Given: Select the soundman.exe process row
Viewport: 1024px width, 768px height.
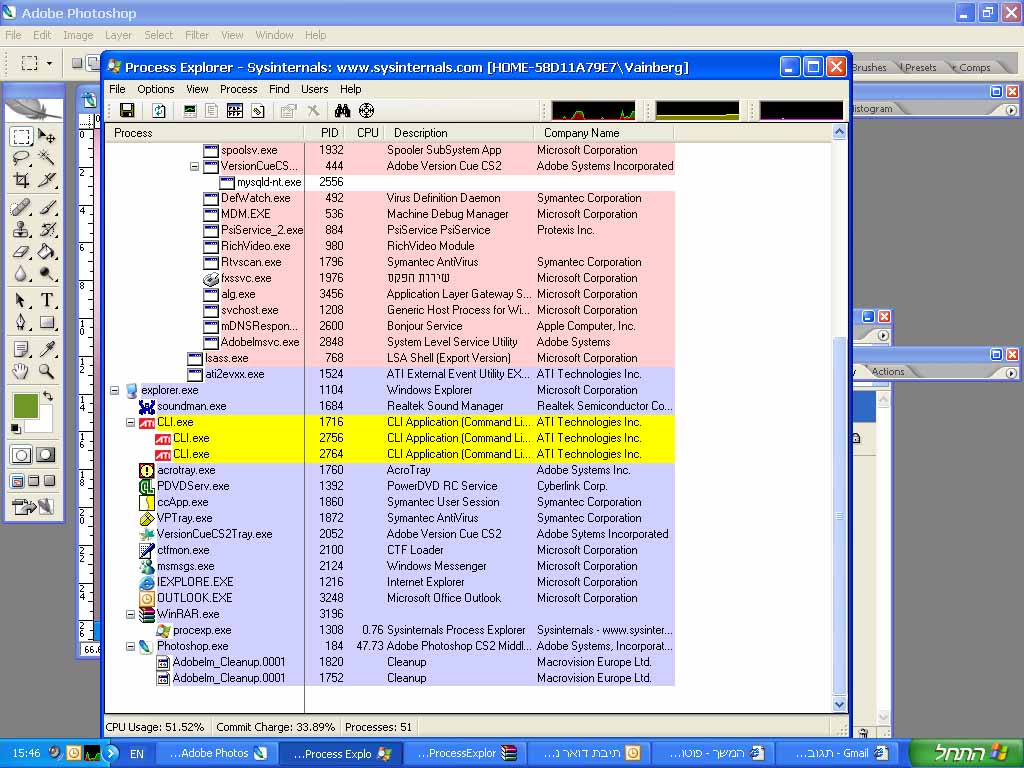Looking at the screenshot, I should [390, 406].
